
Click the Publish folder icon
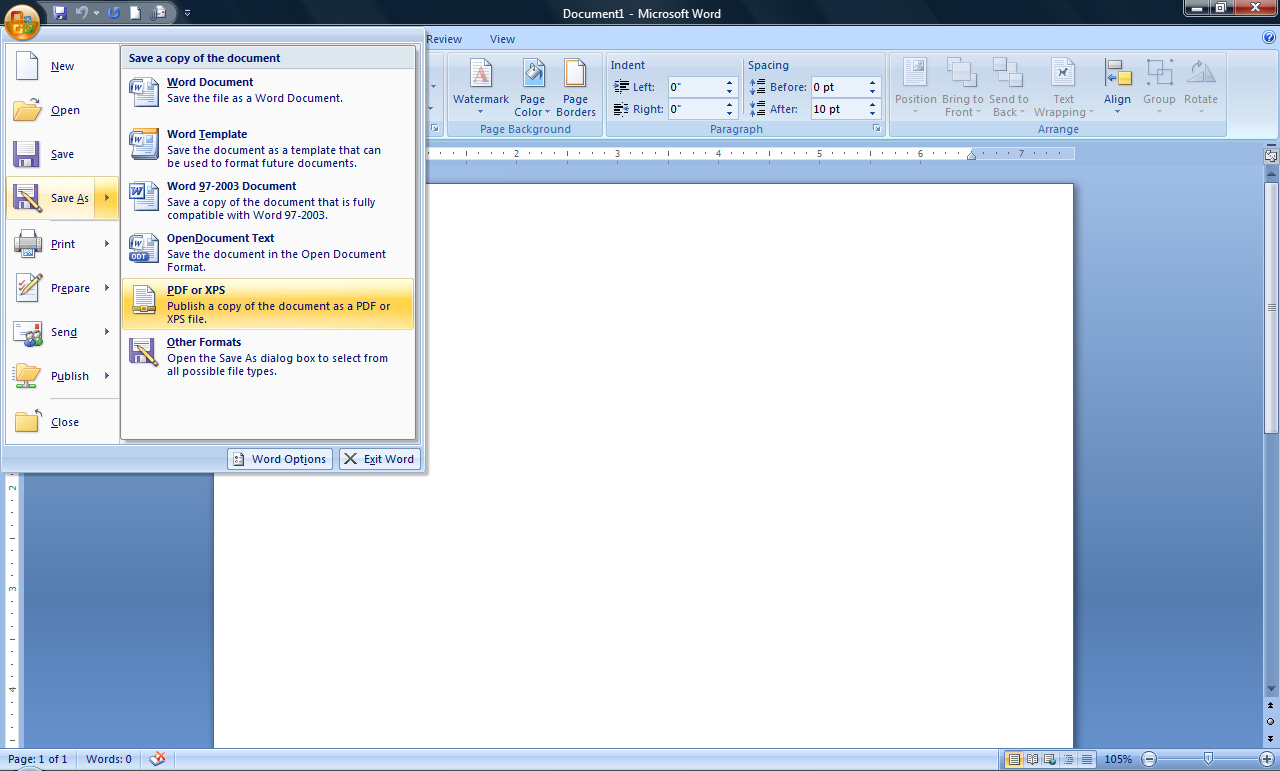(27, 376)
